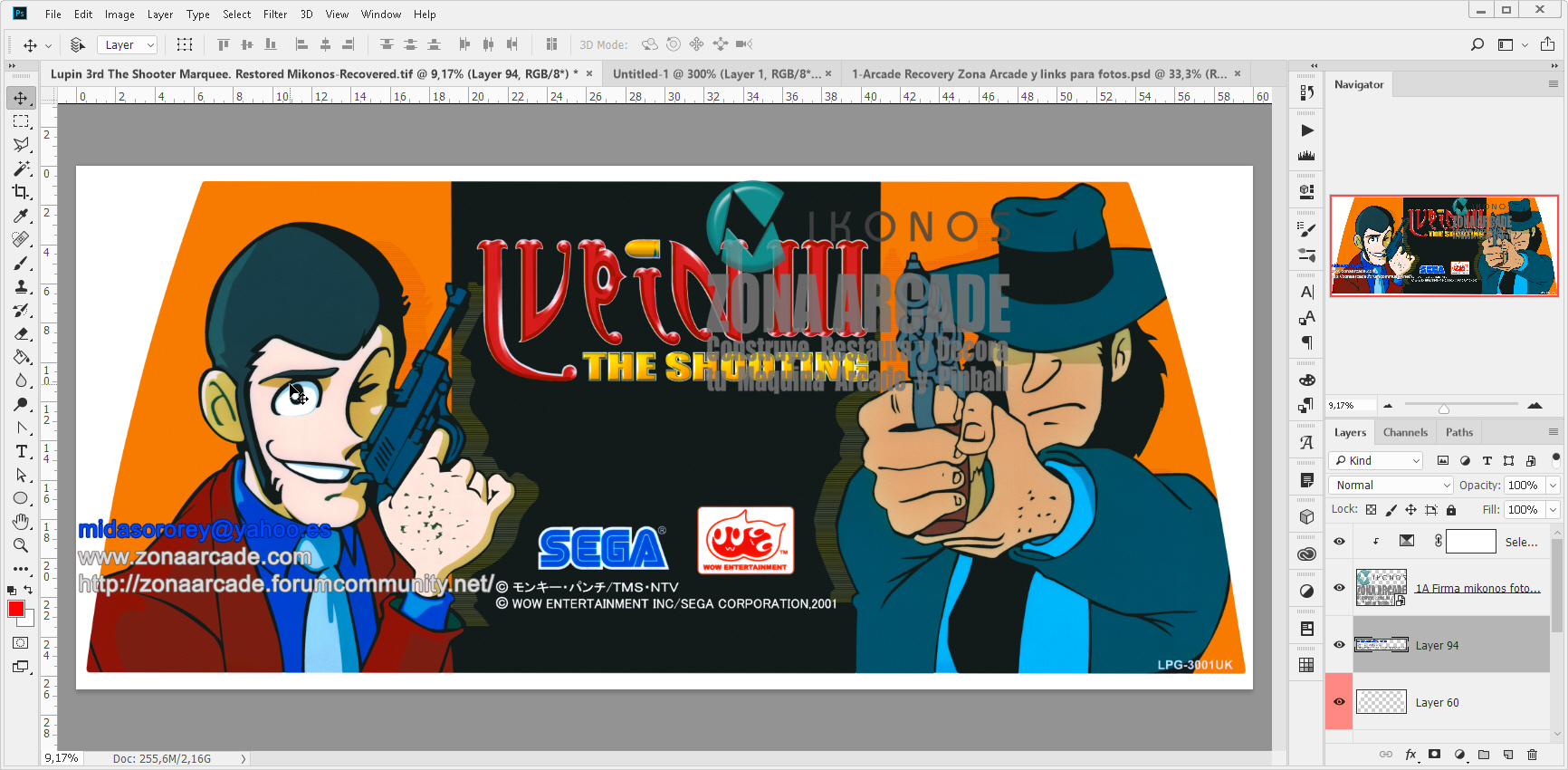This screenshot has height=770, width=1568.
Task: Open the Layers panel menu
Action: [1554, 432]
